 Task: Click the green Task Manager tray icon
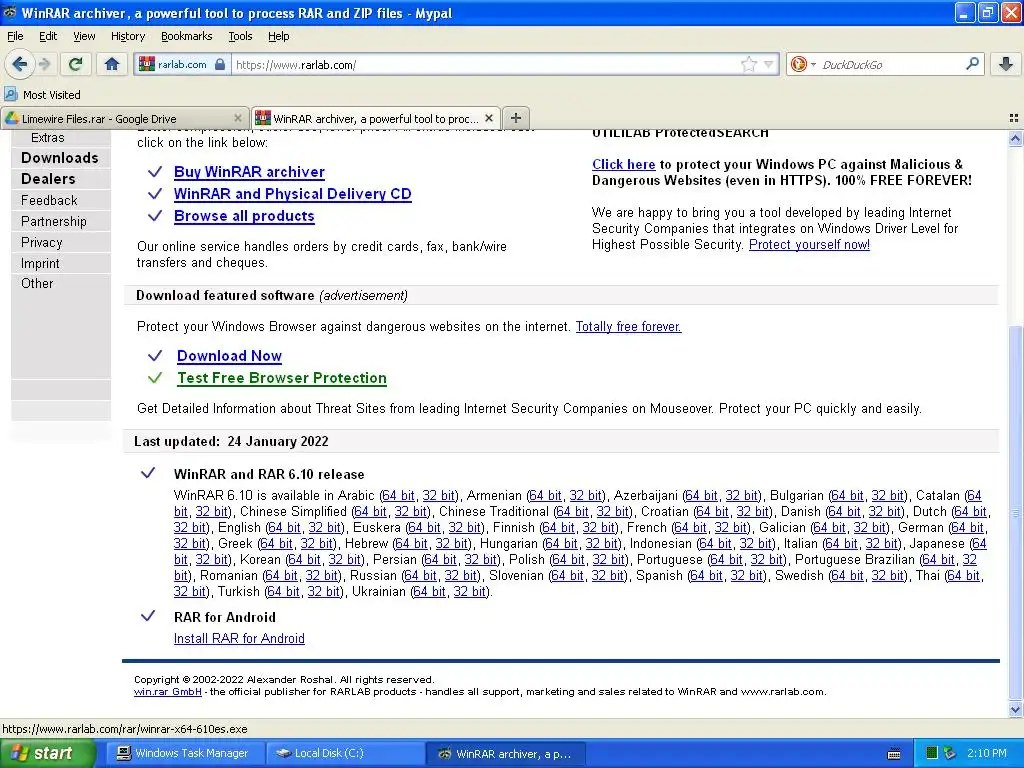tap(932, 753)
